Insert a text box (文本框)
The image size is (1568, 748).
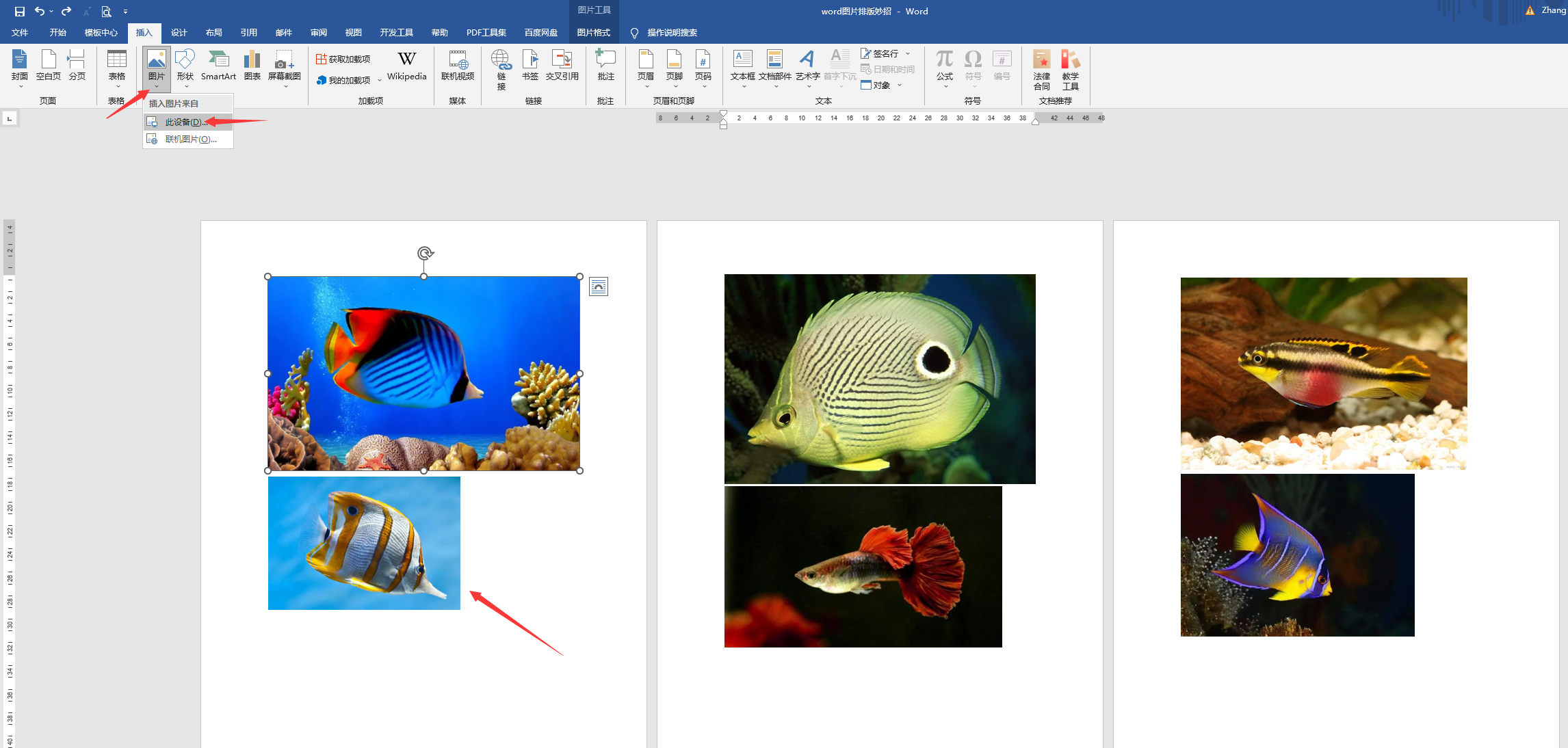(x=743, y=67)
